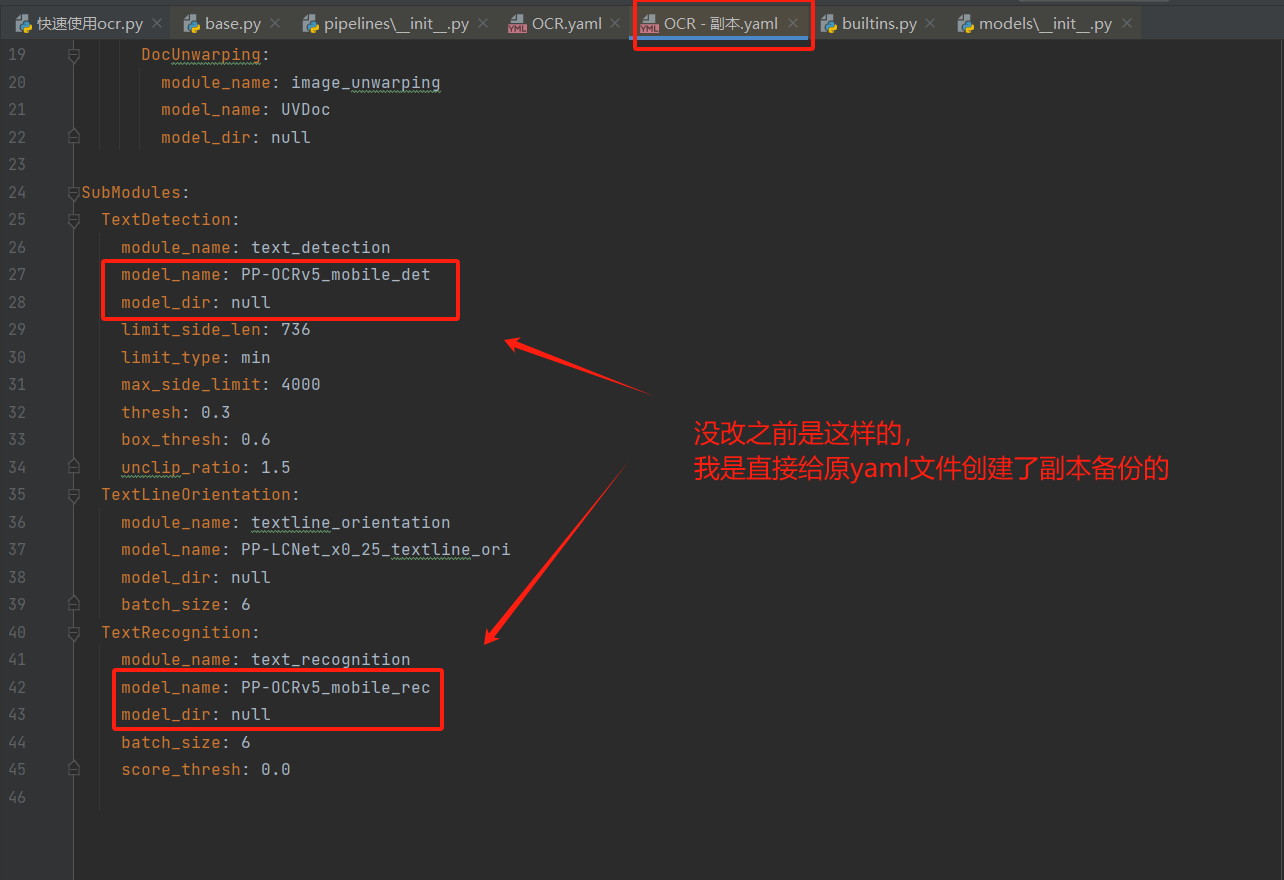Image resolution: width=1284 pixels, height=880 pixels.
Task: Switch to the models\__init__.py tab
Action: [x=1045, y=23]
